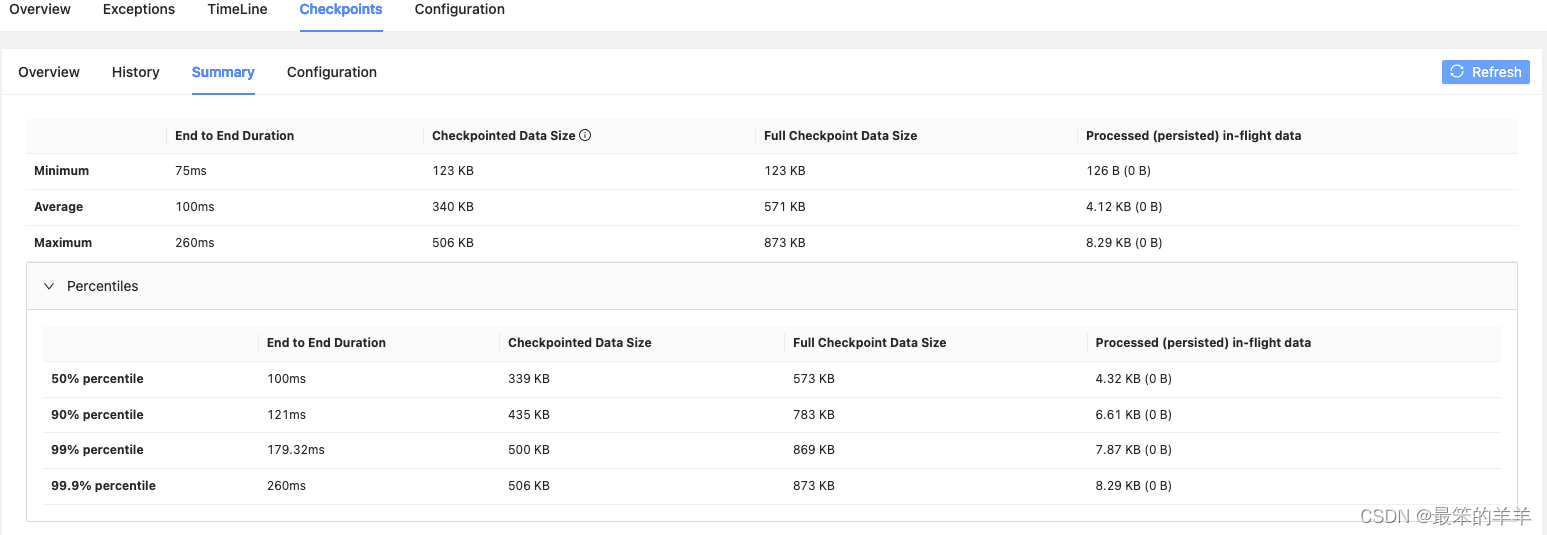Collapse the Percentiles chevron arrow
Viewport: 1547px width, 535px height.
coord(49,286)
